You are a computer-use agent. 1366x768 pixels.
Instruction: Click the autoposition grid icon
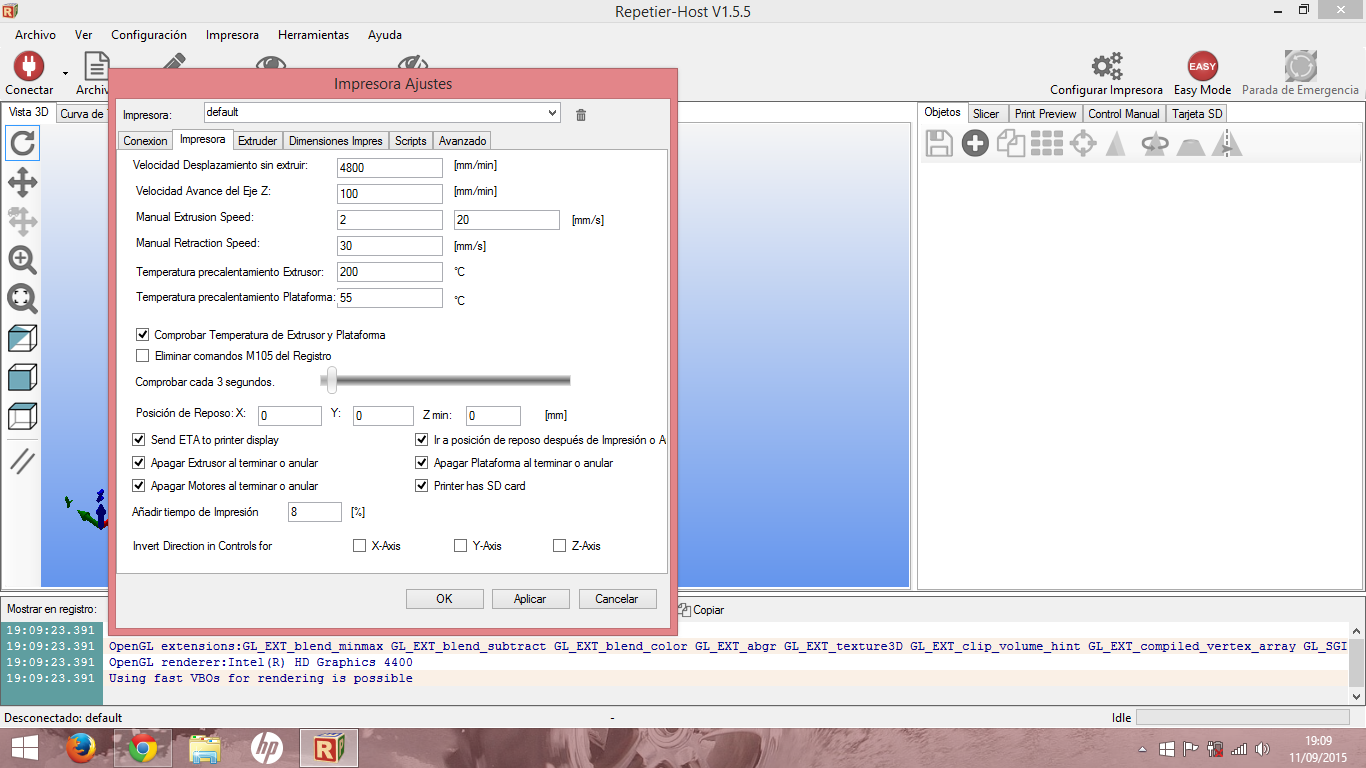point(1047,144)
